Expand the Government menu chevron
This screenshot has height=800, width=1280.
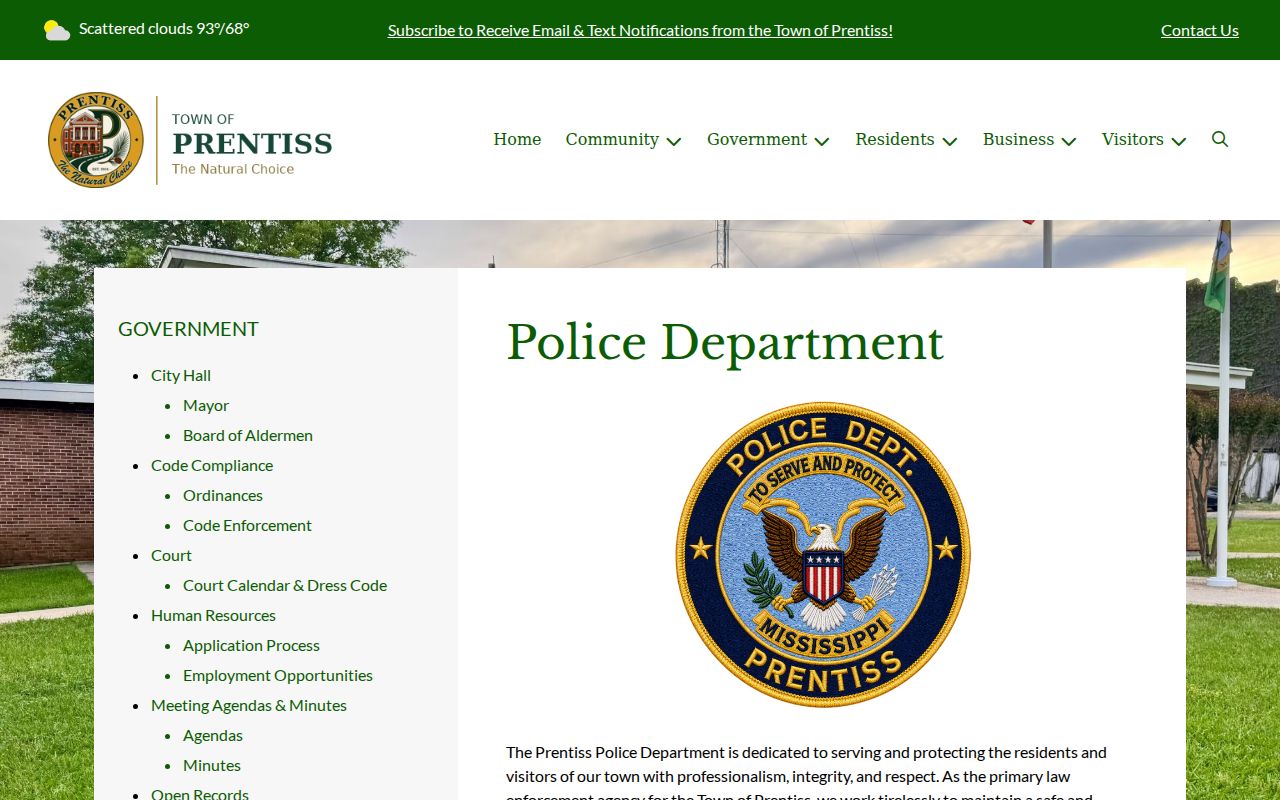pyautogui.click(x=822, y=141)
